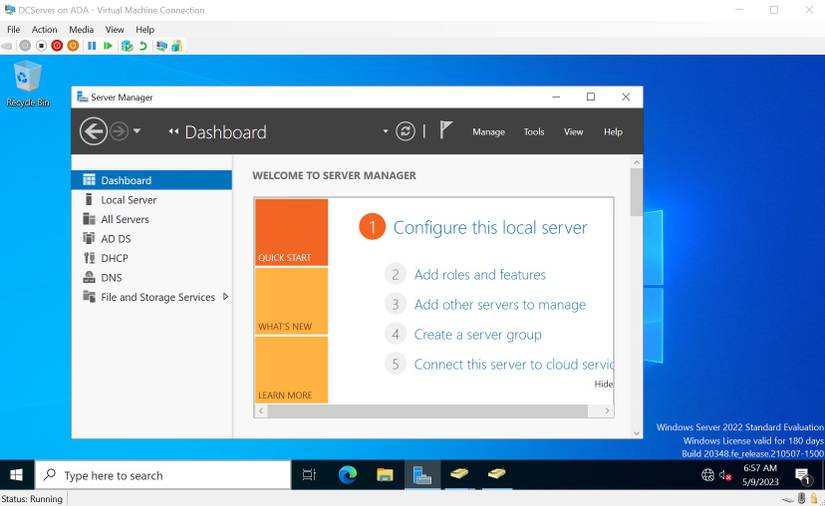Open Manage menu in Server Manager
825x506 pixels.
[x=488, y=131]
